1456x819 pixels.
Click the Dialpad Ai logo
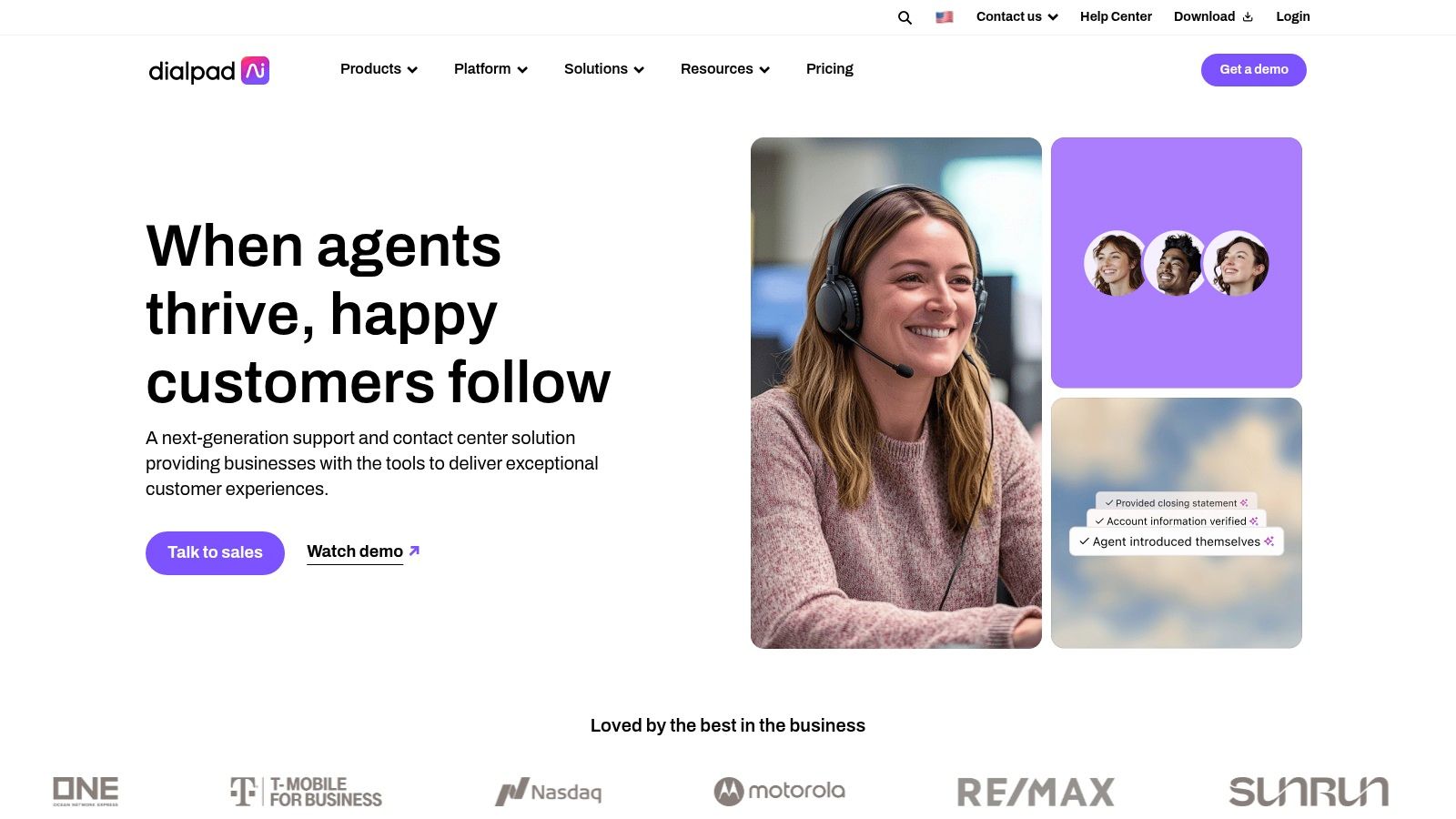[x=209, y=70]
